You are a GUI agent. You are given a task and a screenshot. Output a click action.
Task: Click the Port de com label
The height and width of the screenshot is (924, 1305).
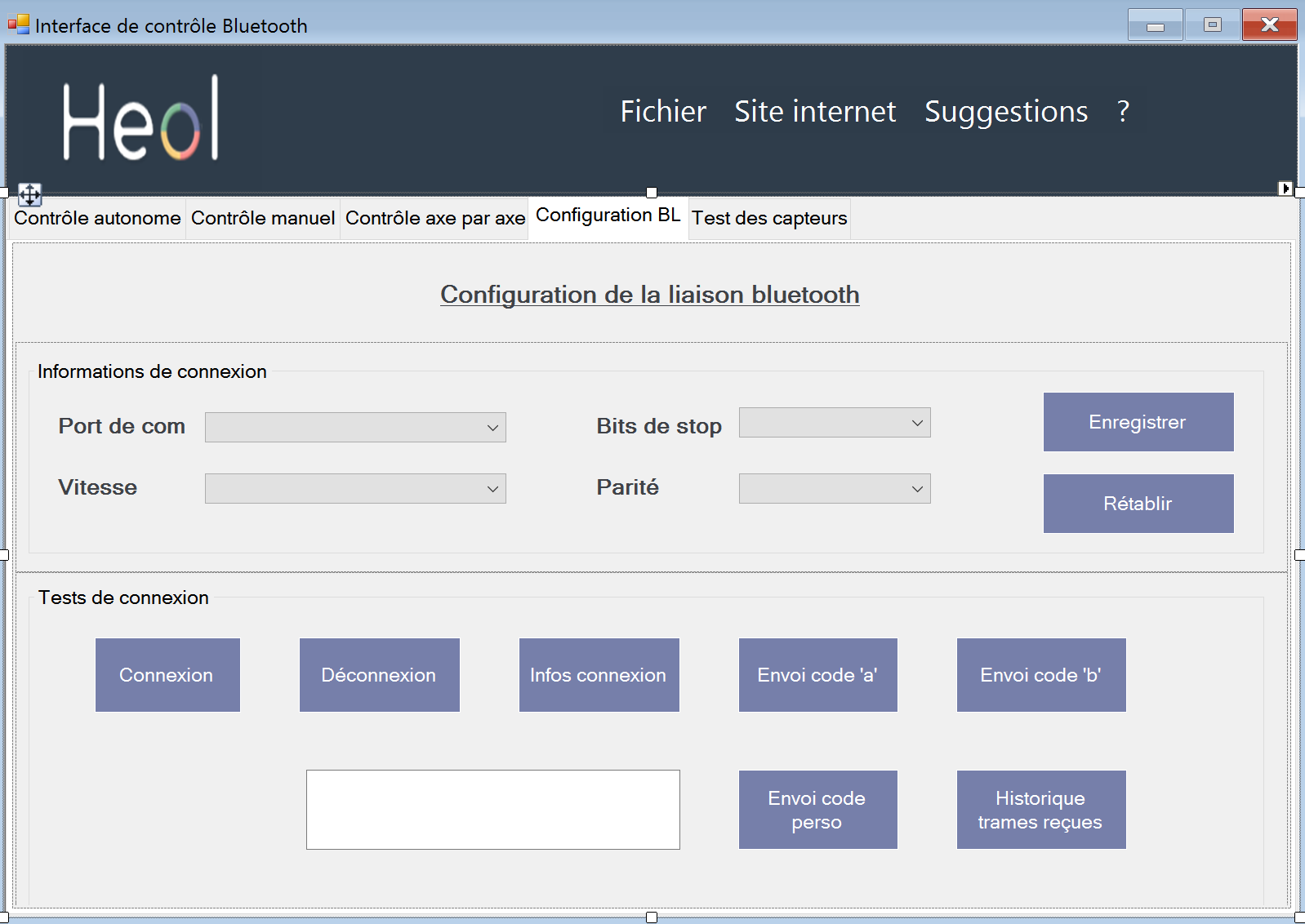point(122,426)
